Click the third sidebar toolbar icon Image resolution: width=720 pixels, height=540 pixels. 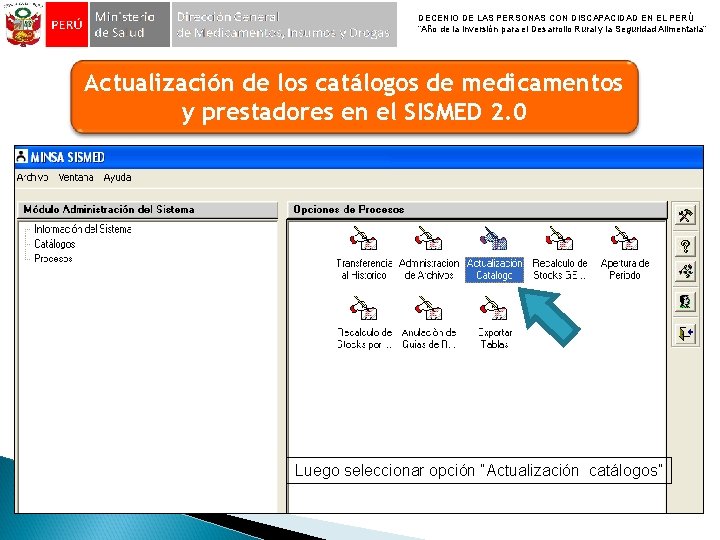point(686,271)
